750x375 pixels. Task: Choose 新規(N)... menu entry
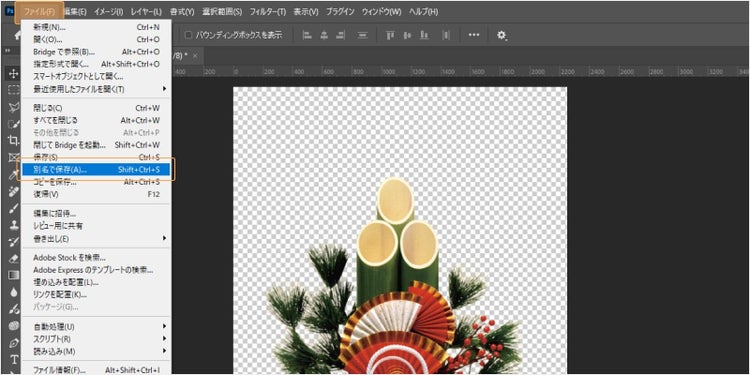pyautogui.click(x=96, y=27)
